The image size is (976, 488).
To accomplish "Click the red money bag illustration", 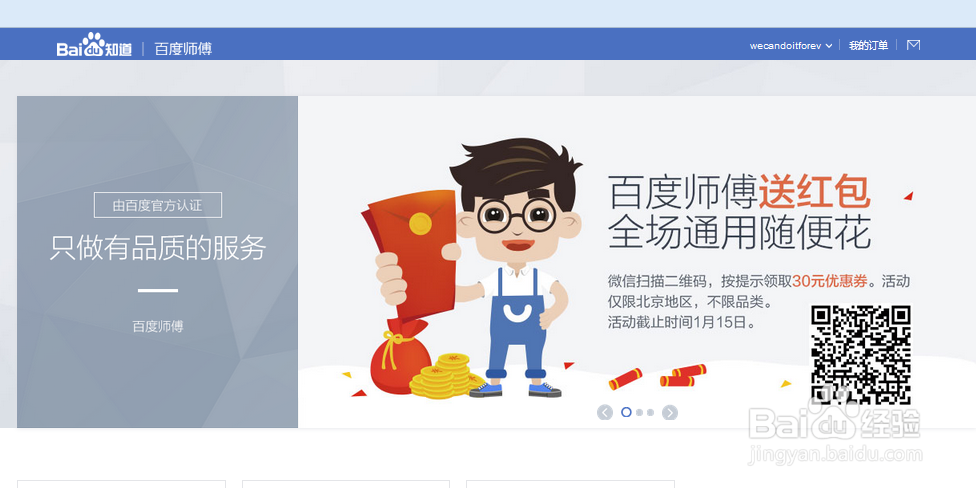I will coord(398,359).
